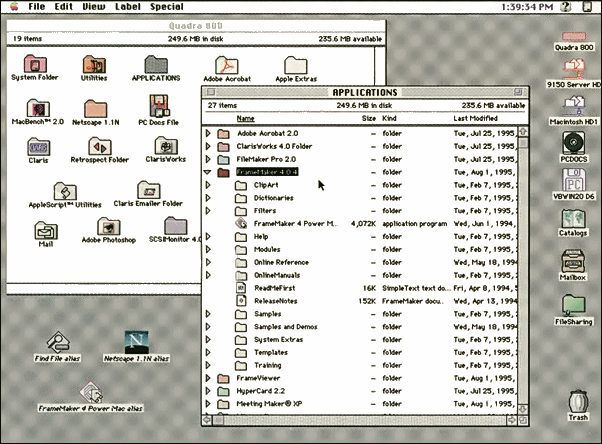Select the ReleaseNotes file row
602x444 pixels.
tap(360, 301)
